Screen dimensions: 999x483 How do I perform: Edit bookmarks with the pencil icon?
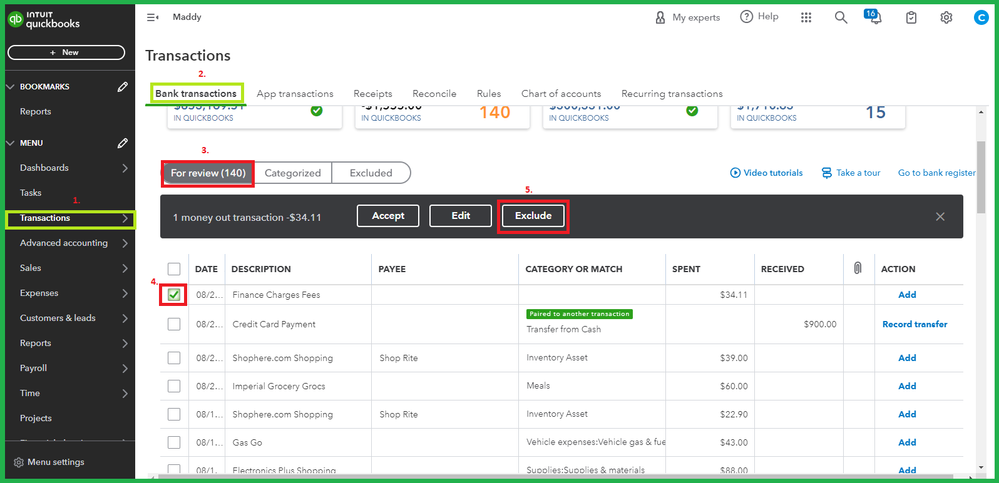pyautogui.click(x=123, y=87)
